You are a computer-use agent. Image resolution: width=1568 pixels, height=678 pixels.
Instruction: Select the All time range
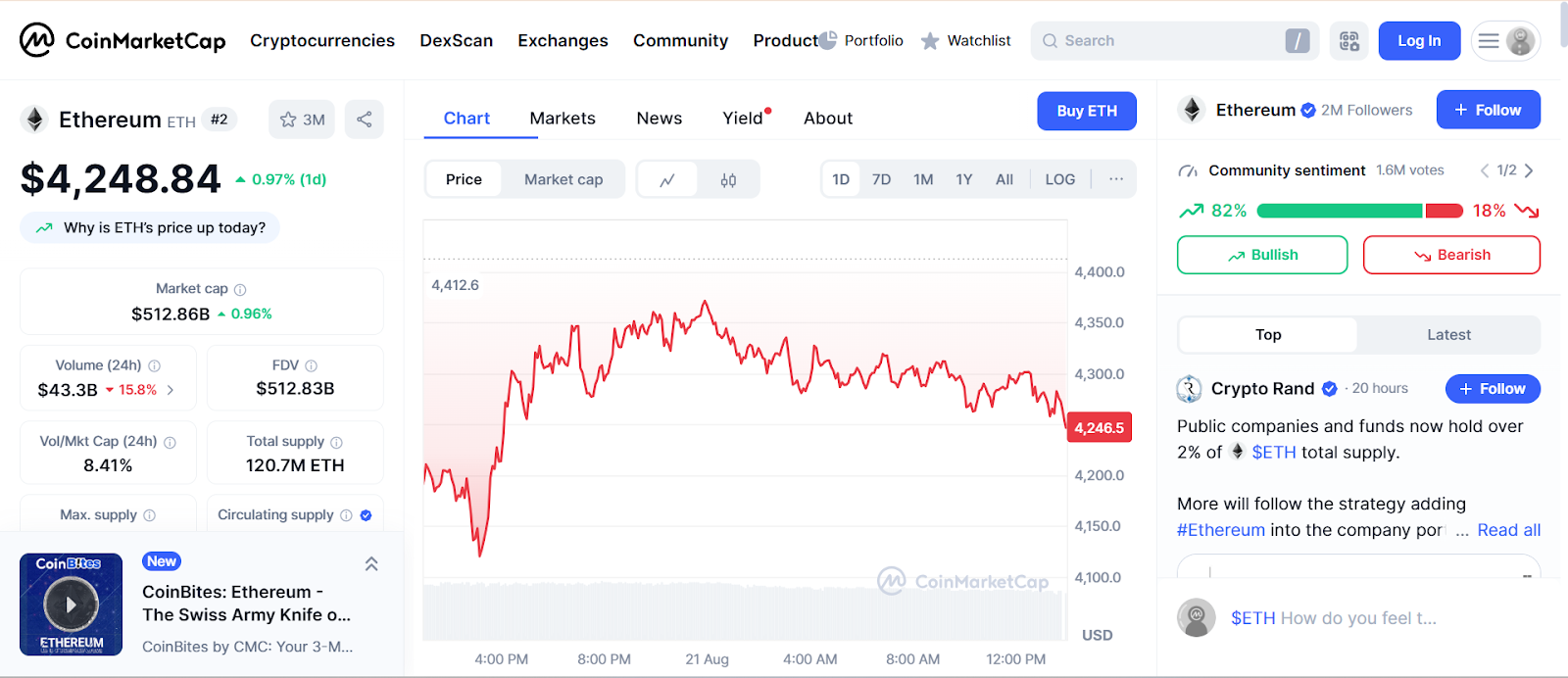pyautogui.click(x=1004, y=179)
